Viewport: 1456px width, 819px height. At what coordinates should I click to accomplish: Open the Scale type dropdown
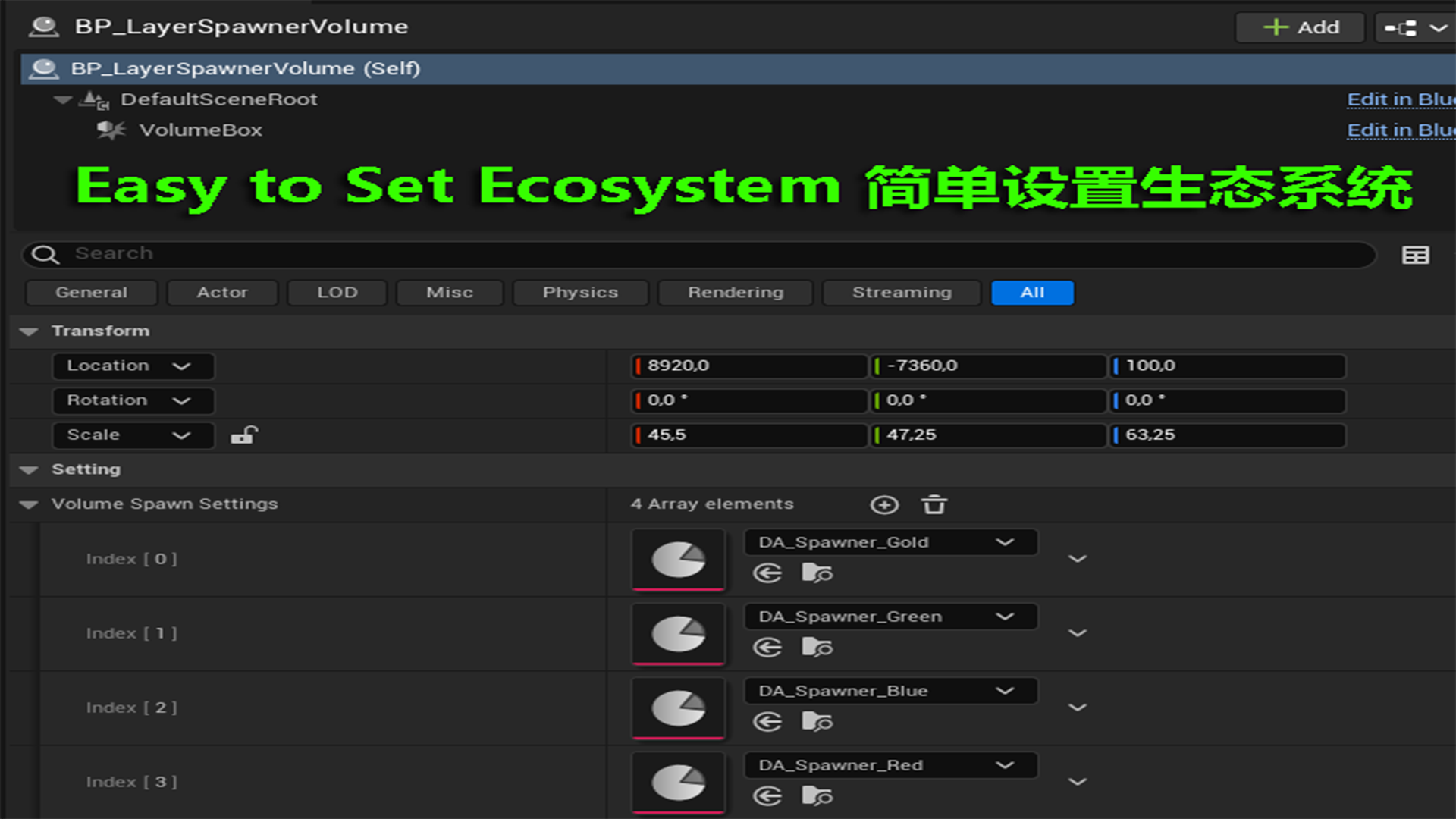133,435
